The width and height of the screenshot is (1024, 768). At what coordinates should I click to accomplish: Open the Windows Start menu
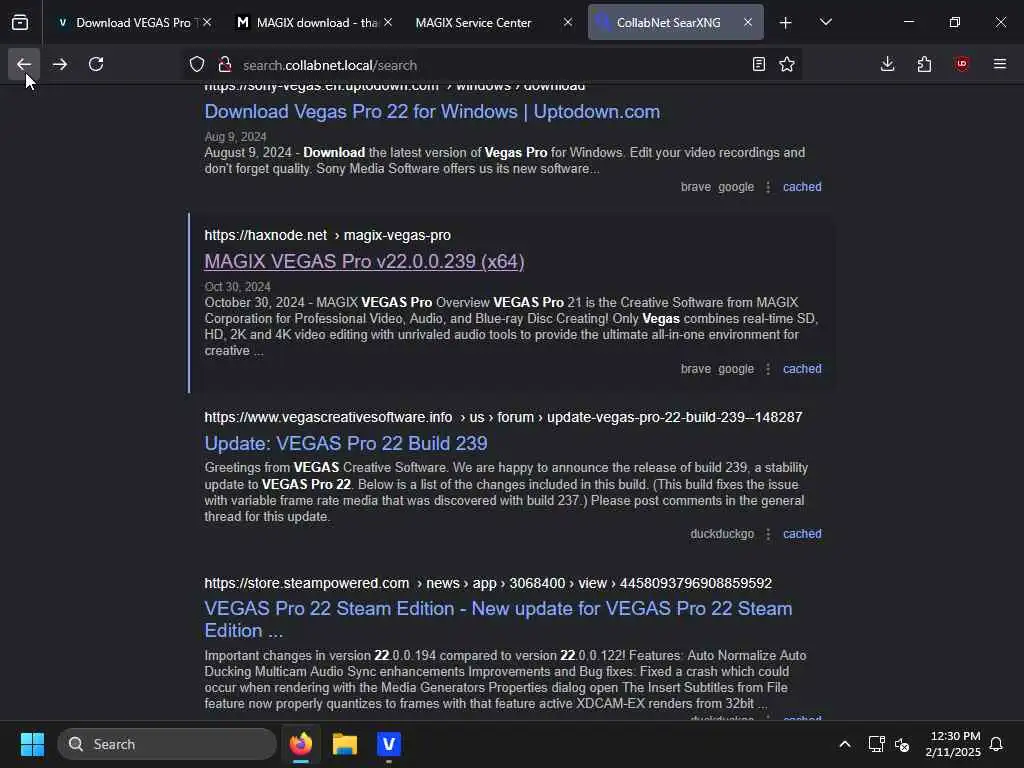(32, 744)
